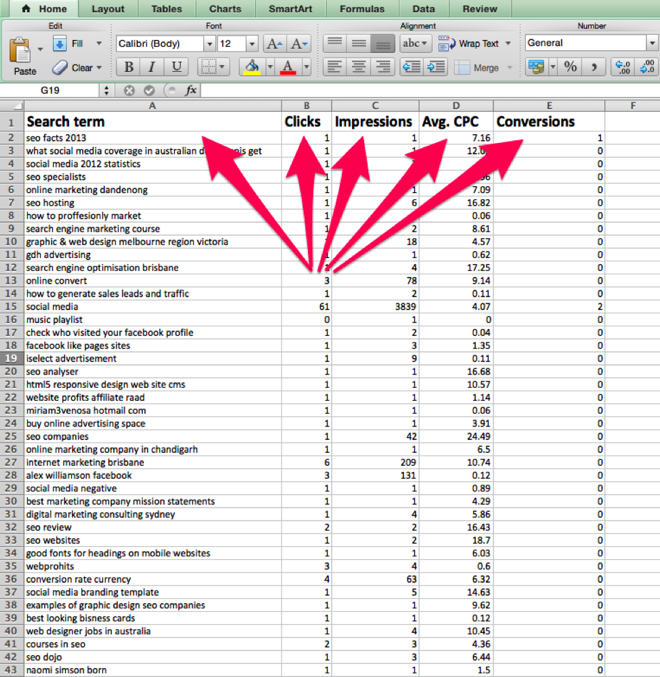
Task: Open the borders dropdown arrow
Action: tap(222, 67)
